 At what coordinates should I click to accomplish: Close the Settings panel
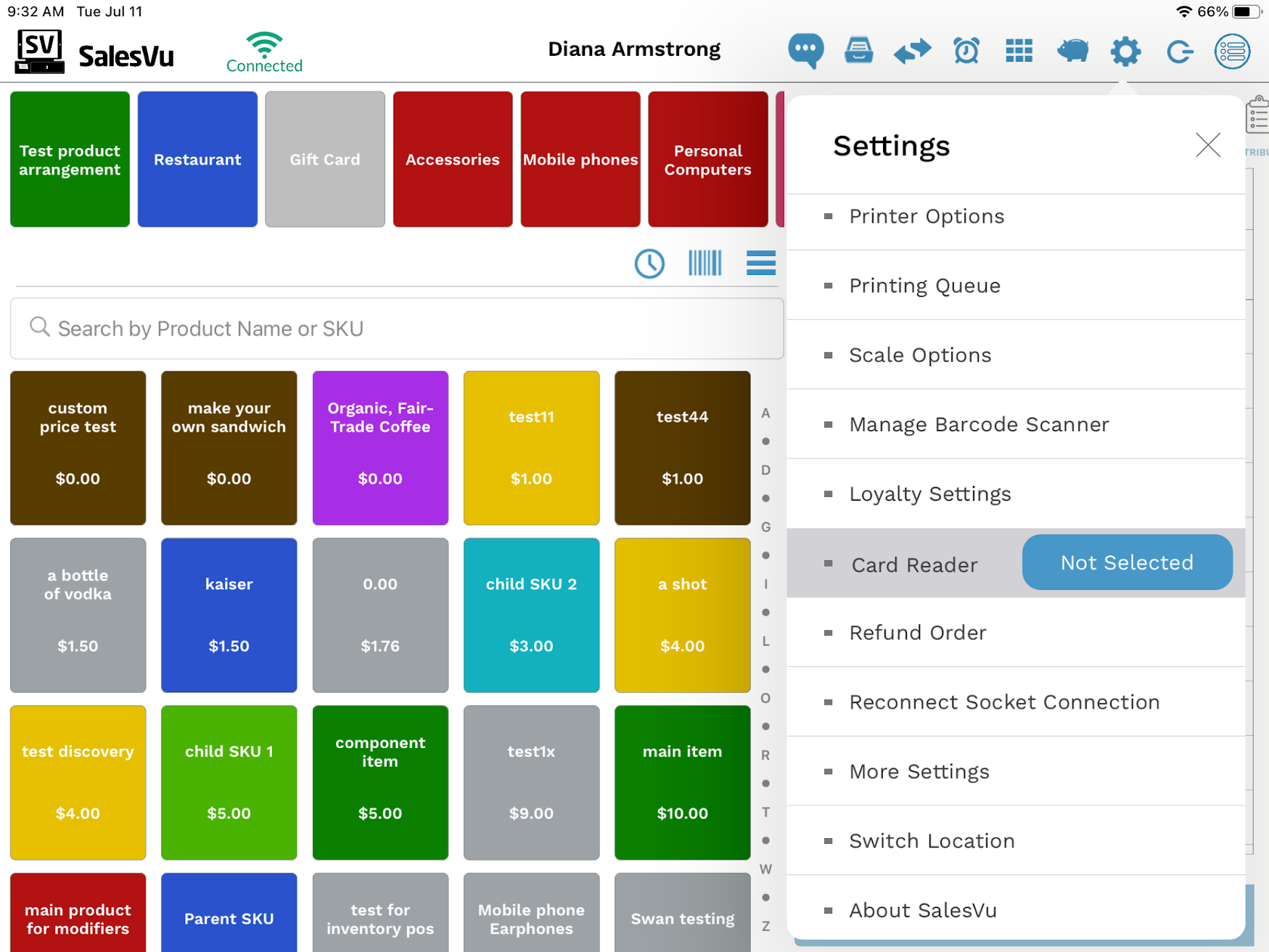tap(1208, 145)
